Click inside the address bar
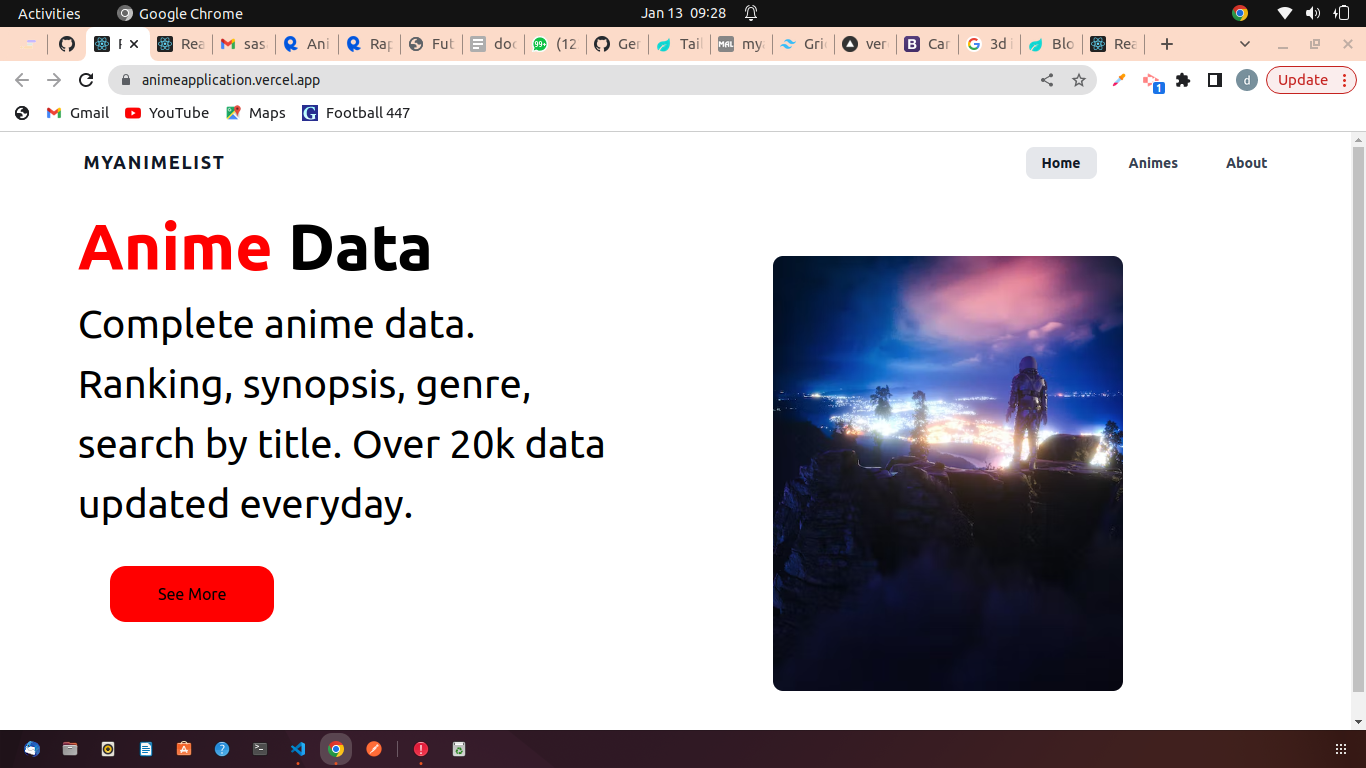1366x768 pixels. coord(400,80)
